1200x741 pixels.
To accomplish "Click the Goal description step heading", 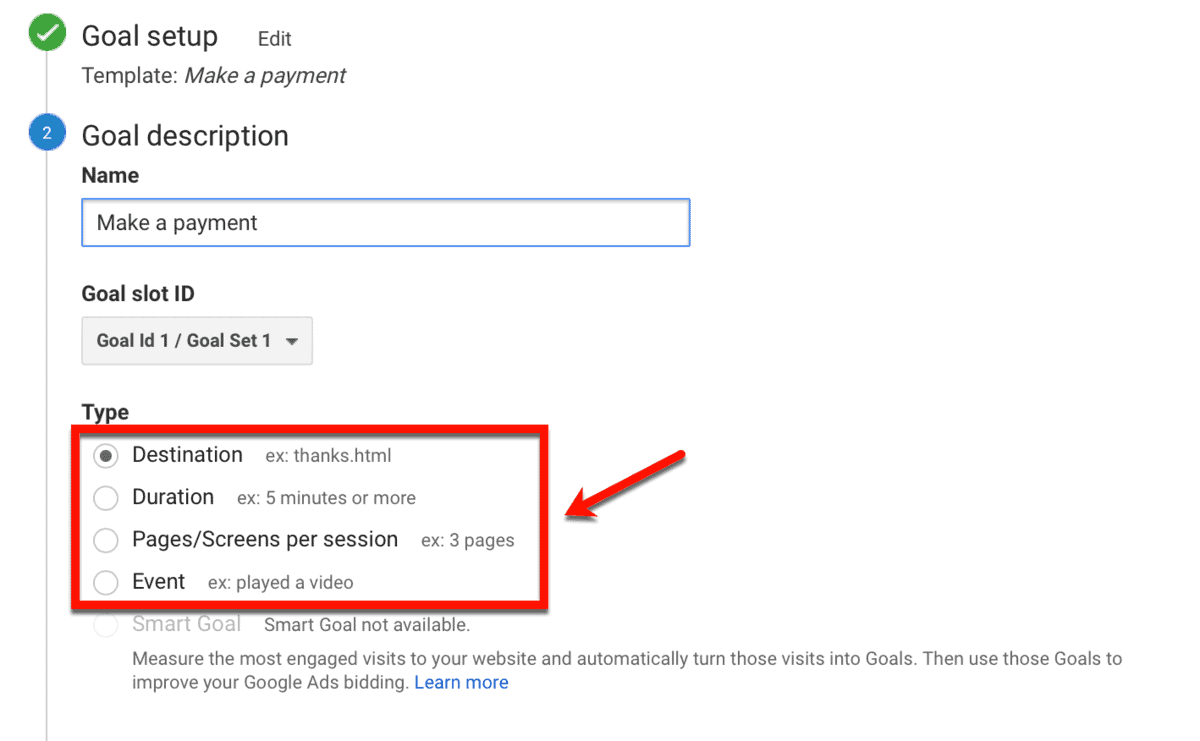I will pyautogui.click(x=185, y=135).
